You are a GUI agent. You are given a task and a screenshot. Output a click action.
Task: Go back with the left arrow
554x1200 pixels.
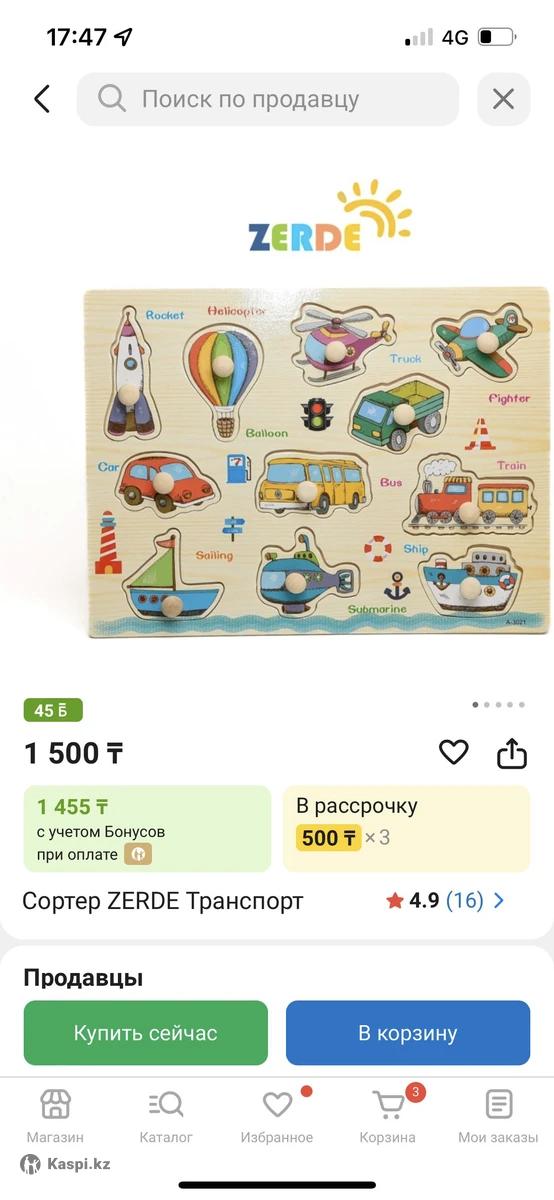click(42, 99)
